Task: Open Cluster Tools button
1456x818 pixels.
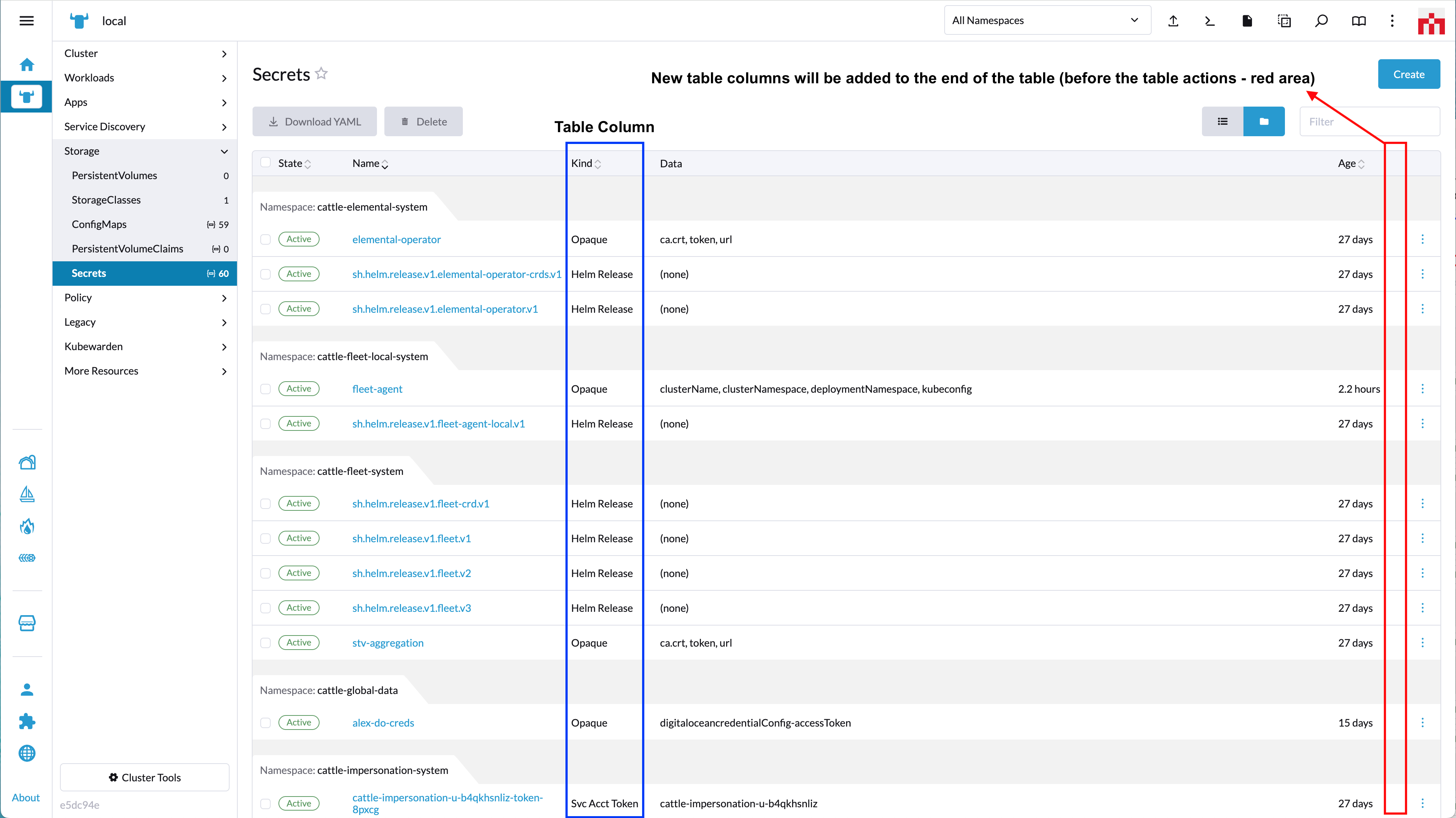Action: [x=145, y=777]
